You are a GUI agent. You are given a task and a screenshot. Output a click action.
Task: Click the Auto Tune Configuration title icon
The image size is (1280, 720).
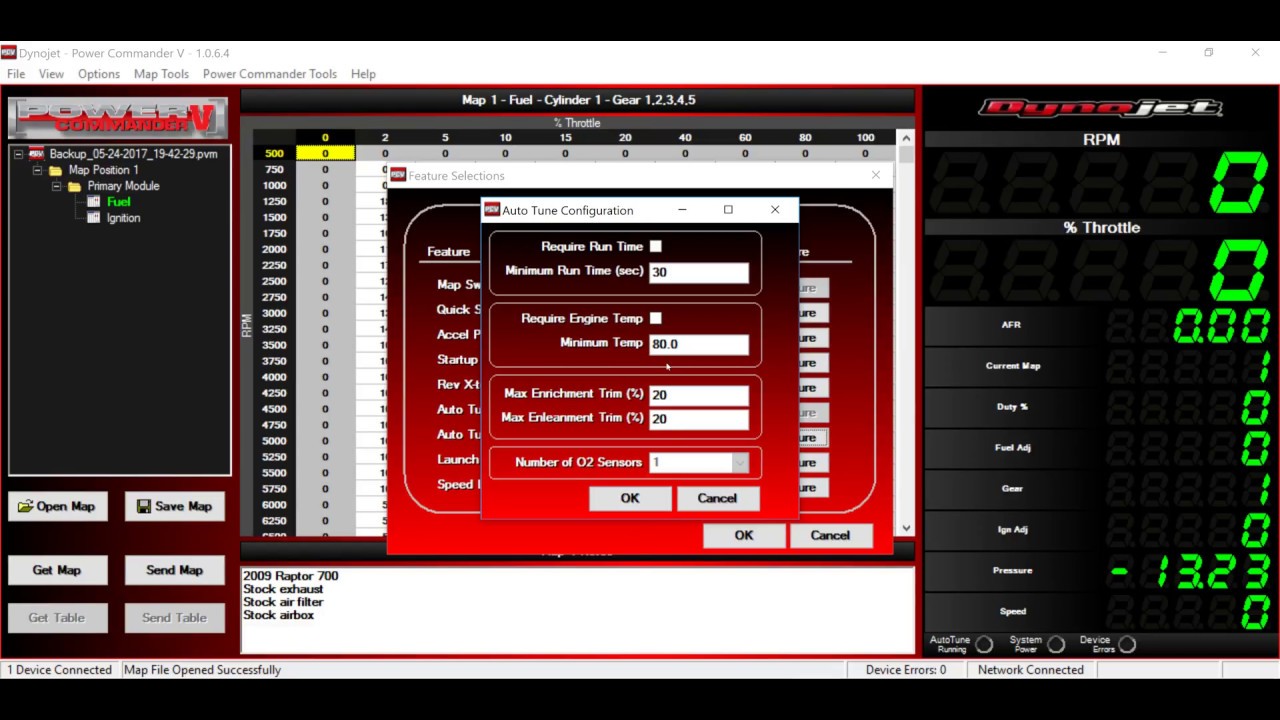click(x=492, y=210)
